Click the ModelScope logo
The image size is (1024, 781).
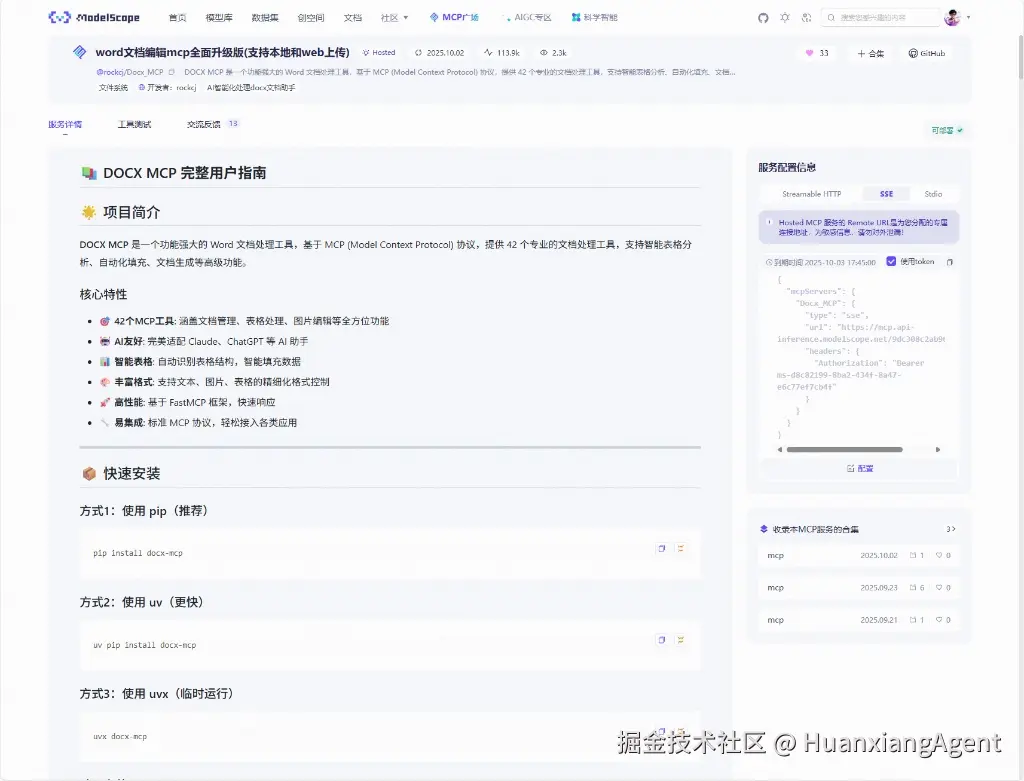click(x=95, y=18)
